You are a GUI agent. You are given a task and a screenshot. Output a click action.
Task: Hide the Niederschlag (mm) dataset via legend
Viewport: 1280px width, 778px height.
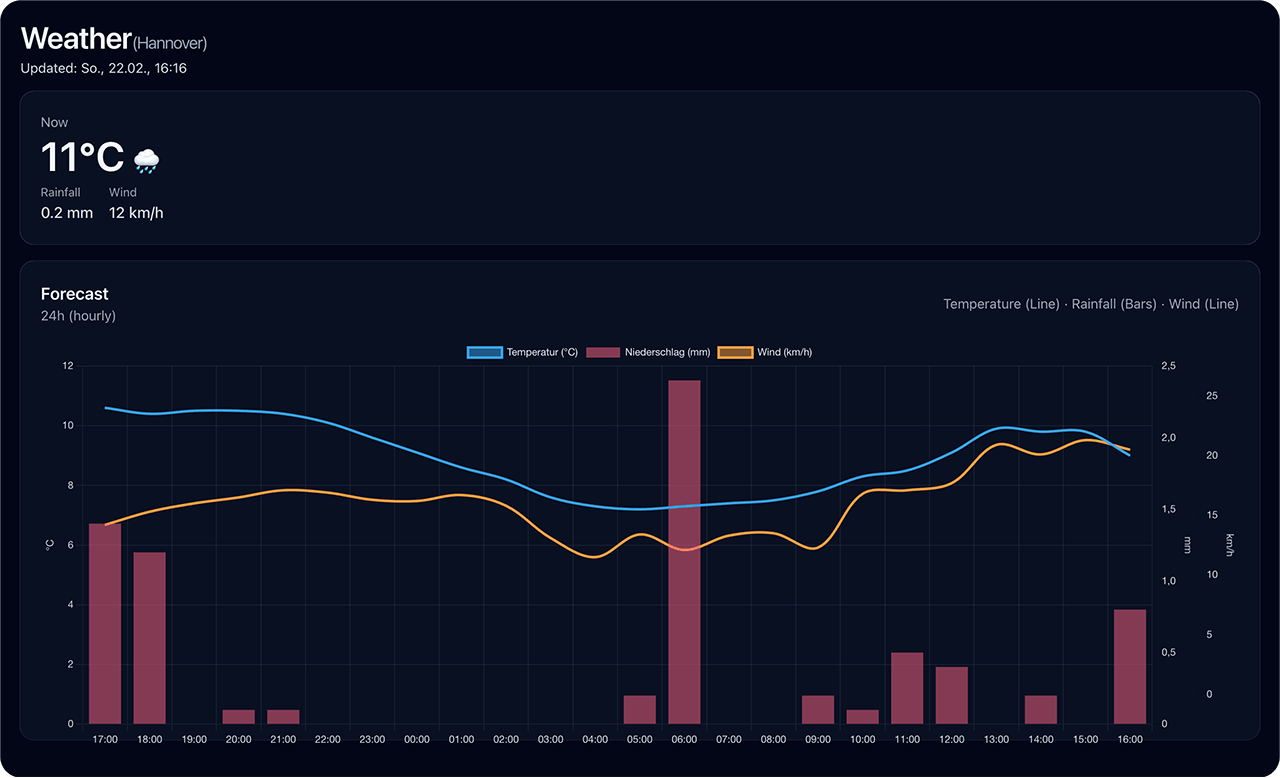click(x=667, y=352)
